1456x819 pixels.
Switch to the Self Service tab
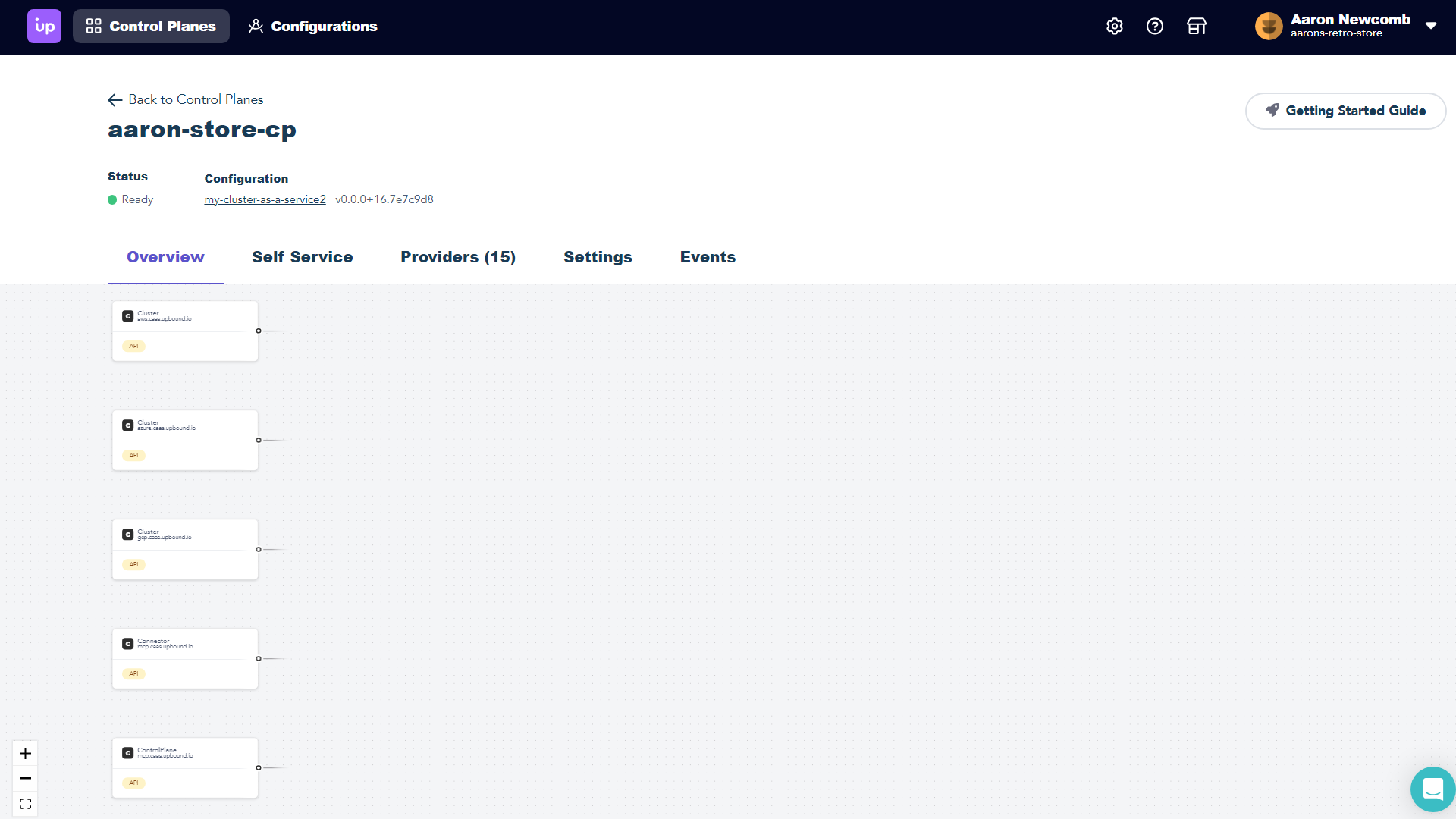pyautogui.click(x=302, y=257)
